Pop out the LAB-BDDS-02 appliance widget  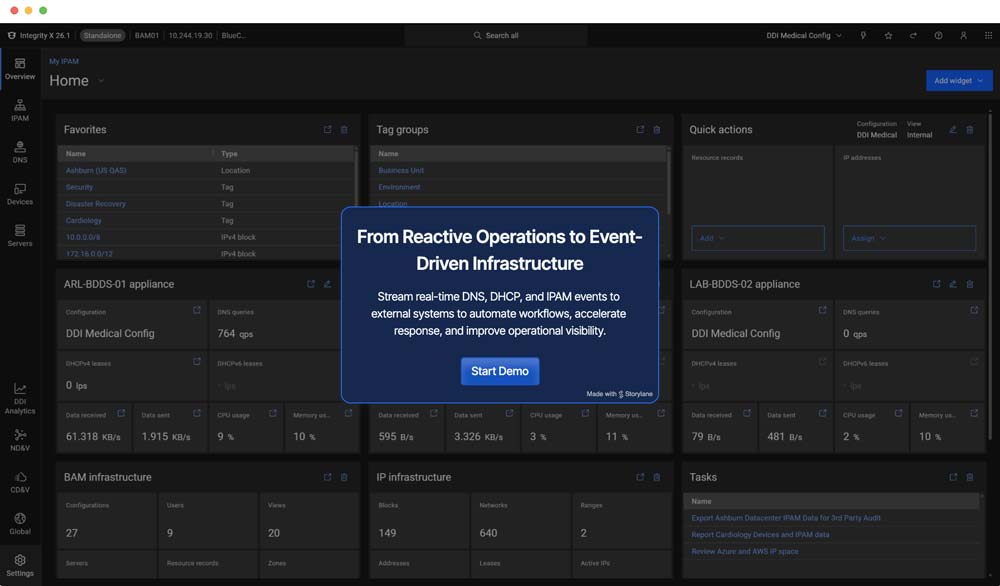(936, 284)
